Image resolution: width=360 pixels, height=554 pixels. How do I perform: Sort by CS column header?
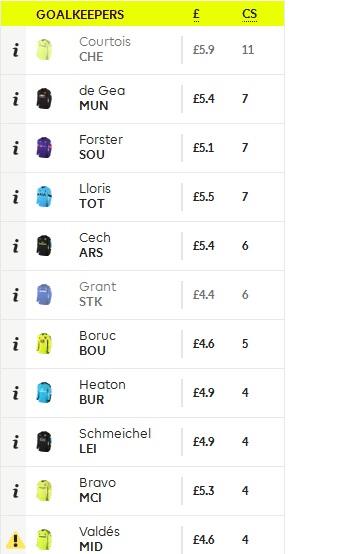(x=249, y=14)
